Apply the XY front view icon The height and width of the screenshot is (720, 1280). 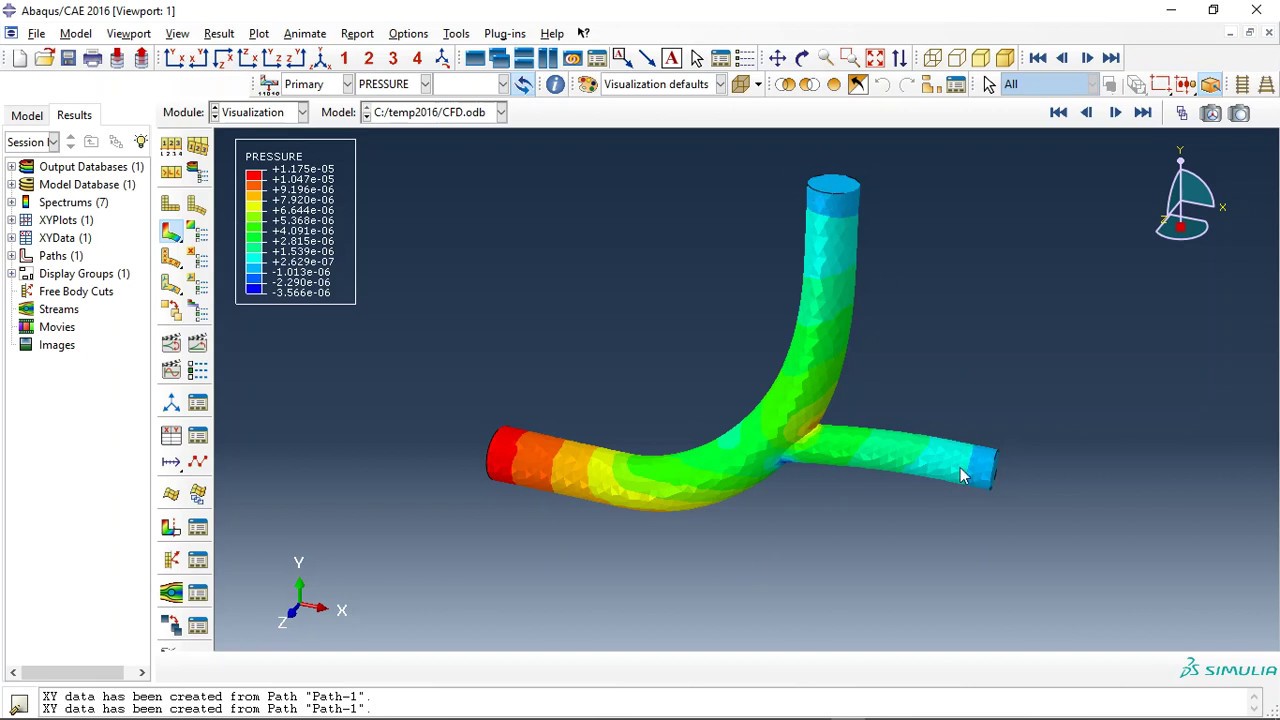tap(174, 58)
